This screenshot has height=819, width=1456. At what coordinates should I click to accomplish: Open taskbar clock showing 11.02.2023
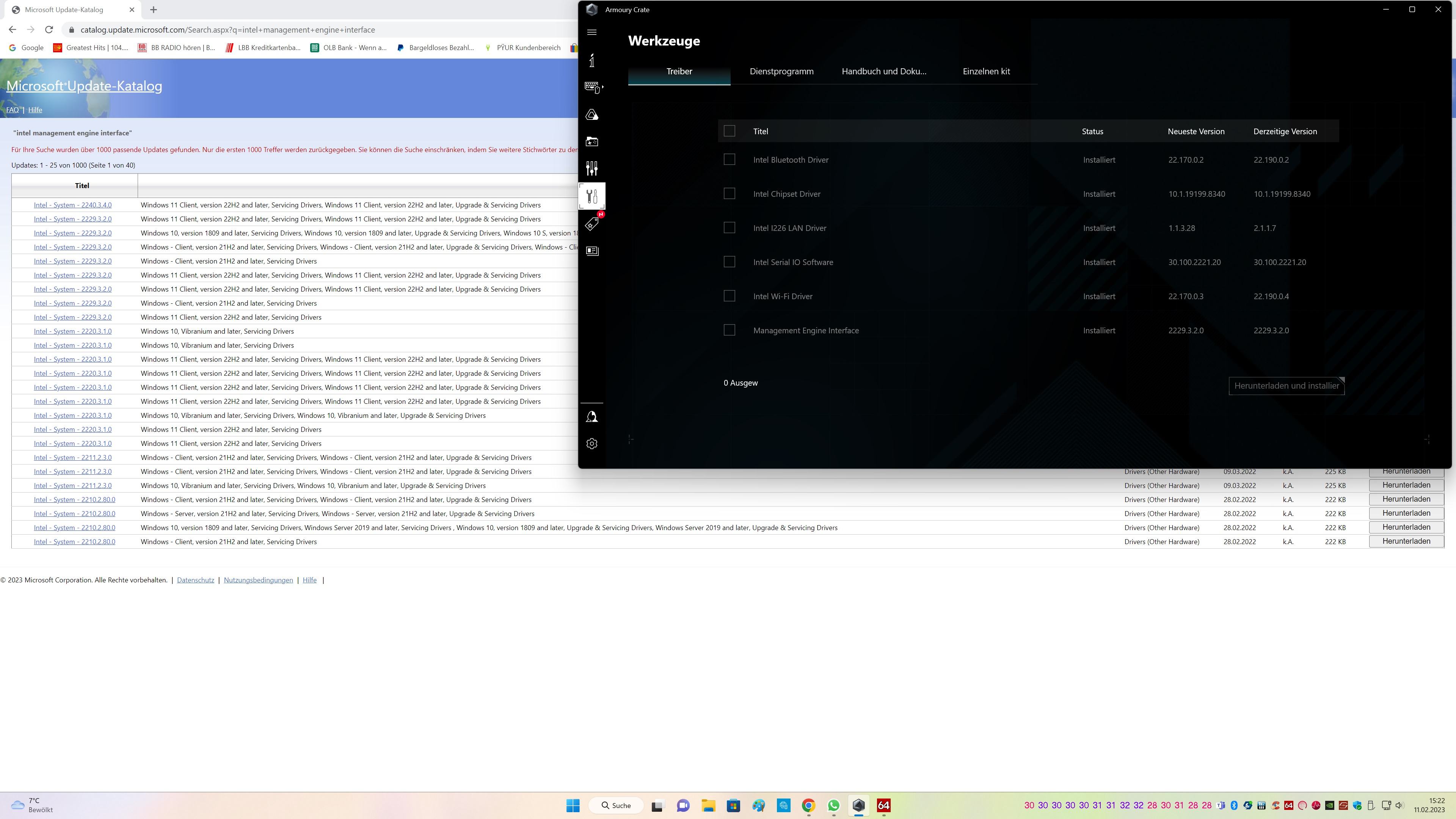click(x=1429, y=805)
